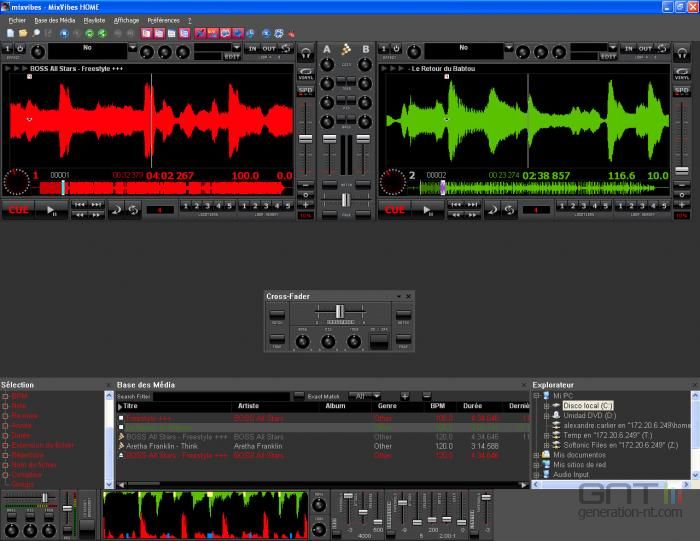Screen dimensions: 700x541
Task: Click deck 2 headphone monitor icon
Action: coord(682,54)
